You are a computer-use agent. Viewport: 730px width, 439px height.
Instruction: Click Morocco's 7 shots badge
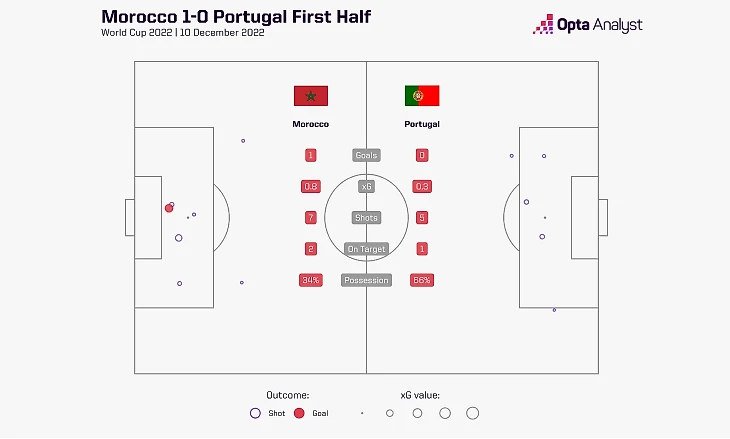click(310, 217)
